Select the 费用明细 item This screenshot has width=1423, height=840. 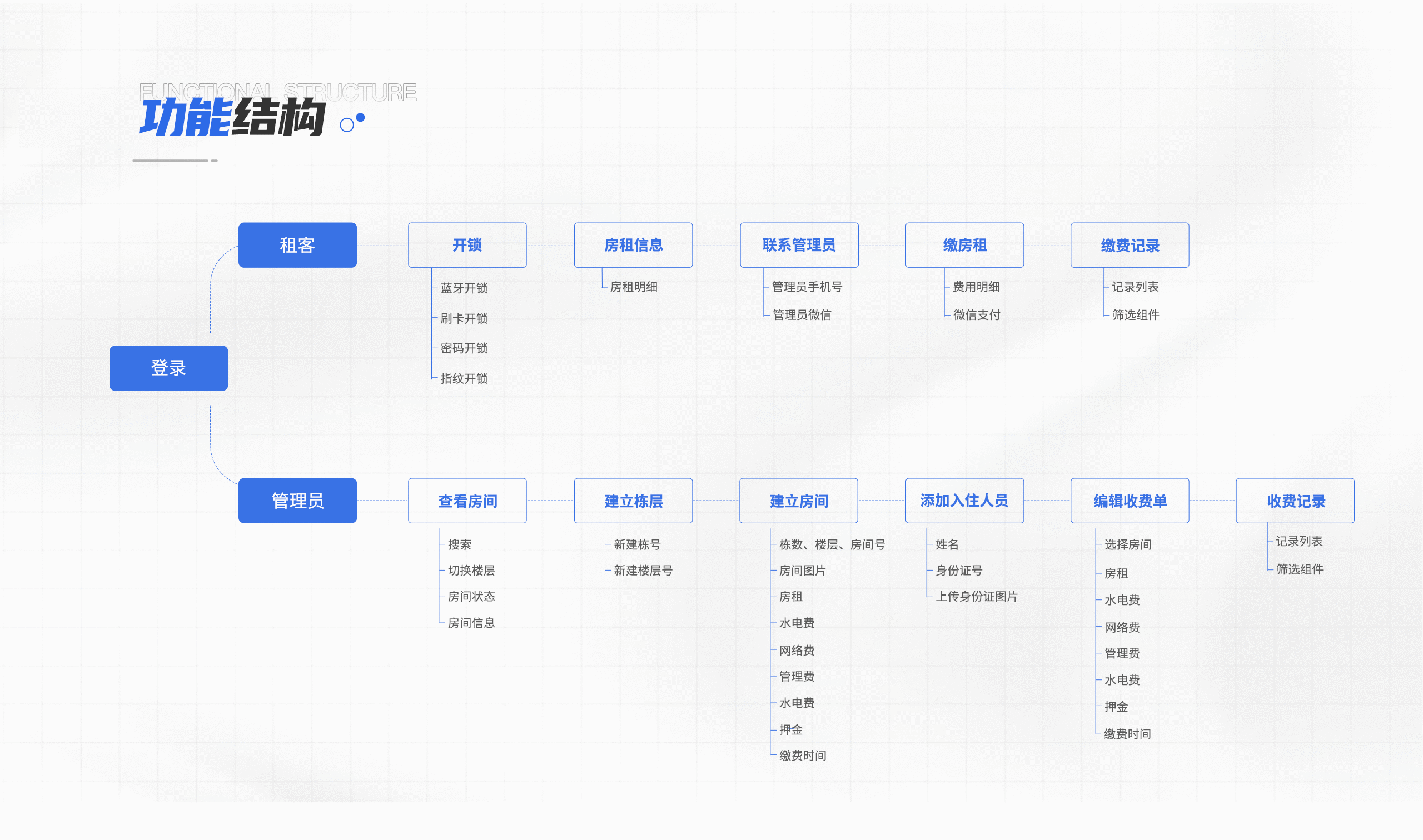point(976,287)
